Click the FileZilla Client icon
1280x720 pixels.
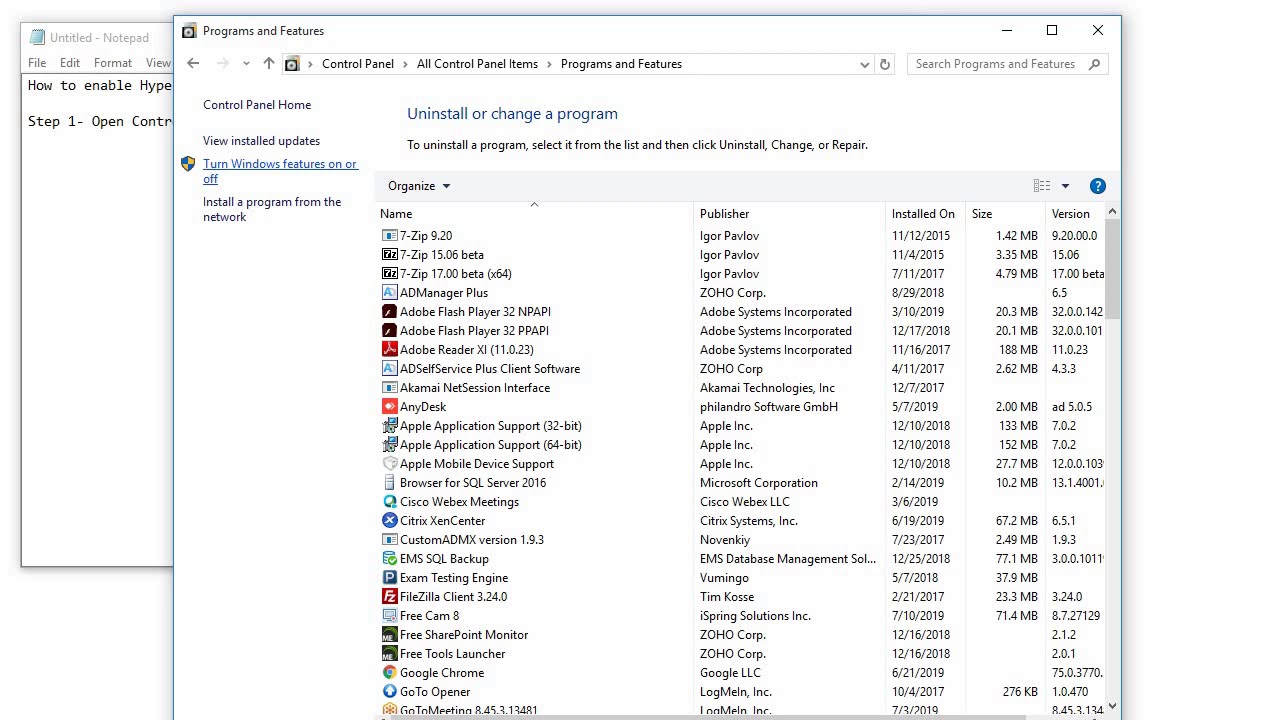(x=389, y=597)
